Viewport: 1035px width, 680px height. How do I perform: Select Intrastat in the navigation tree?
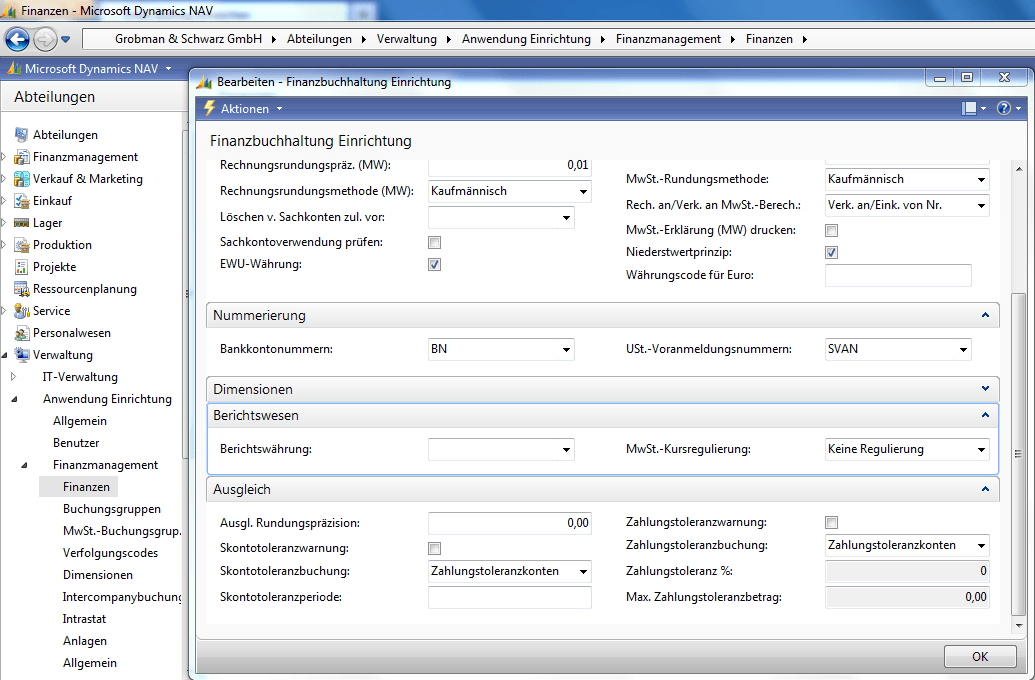84,619
